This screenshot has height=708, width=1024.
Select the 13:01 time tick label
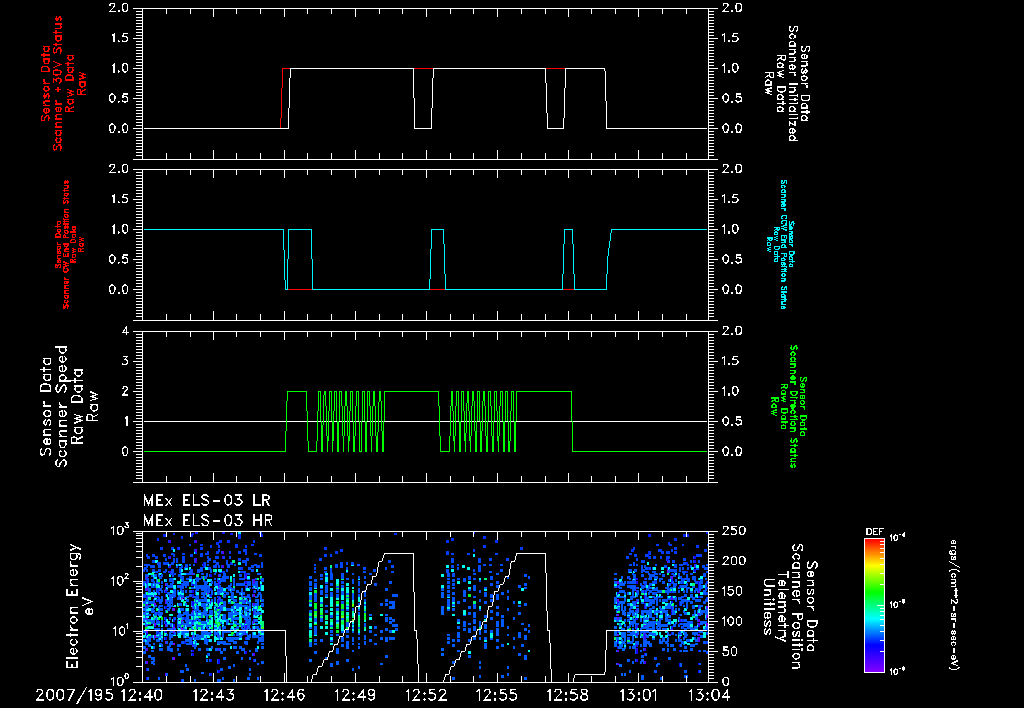(x=638, y=695)
